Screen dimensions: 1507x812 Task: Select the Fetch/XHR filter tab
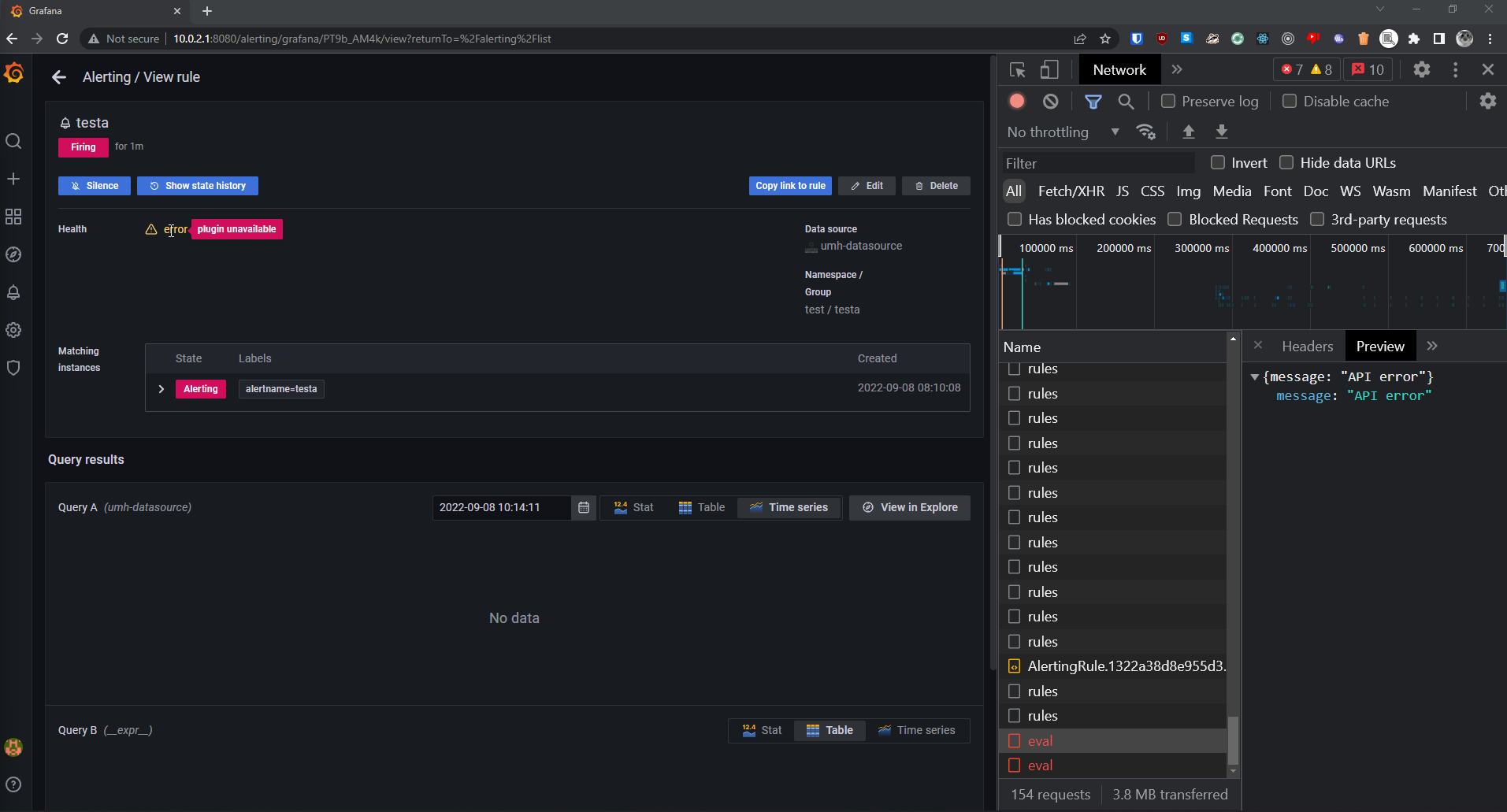(1071, 191)
